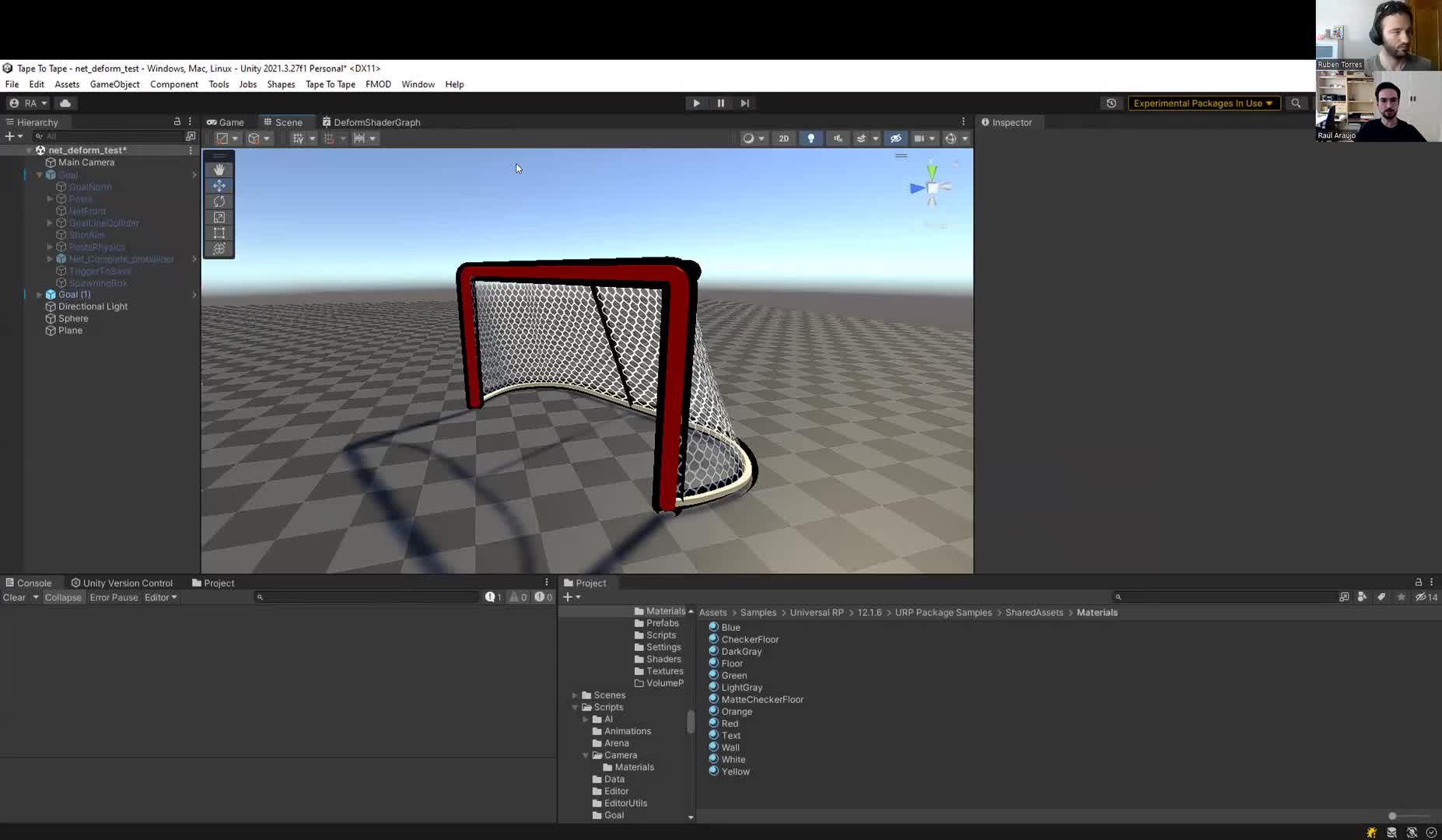Image resolution: width=1442 pixels, height=840 pixels.
Task: Toggle scene visibility with the crossed-eye icon
Action: (x=895, y=138)
